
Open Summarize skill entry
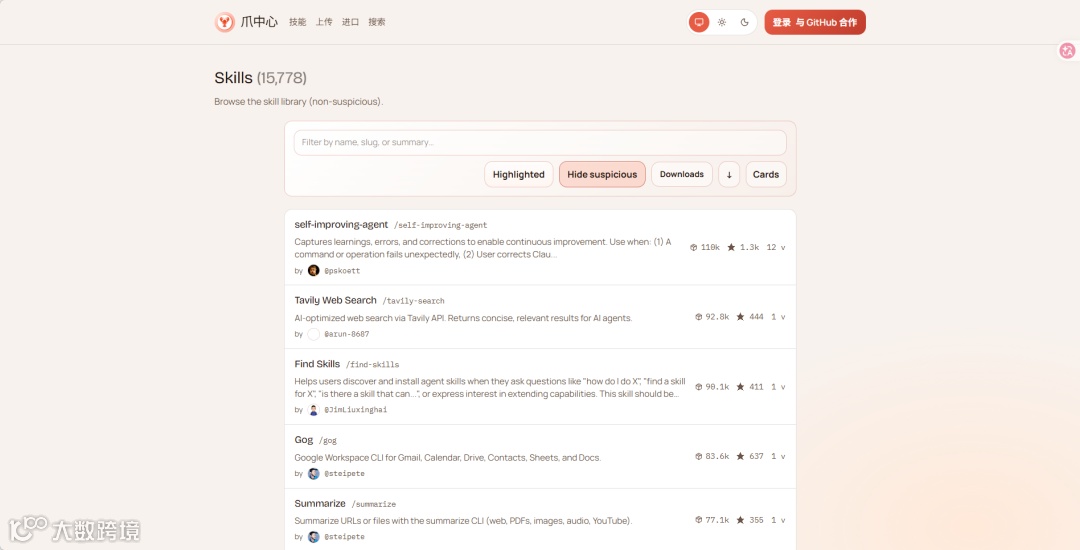320,503
